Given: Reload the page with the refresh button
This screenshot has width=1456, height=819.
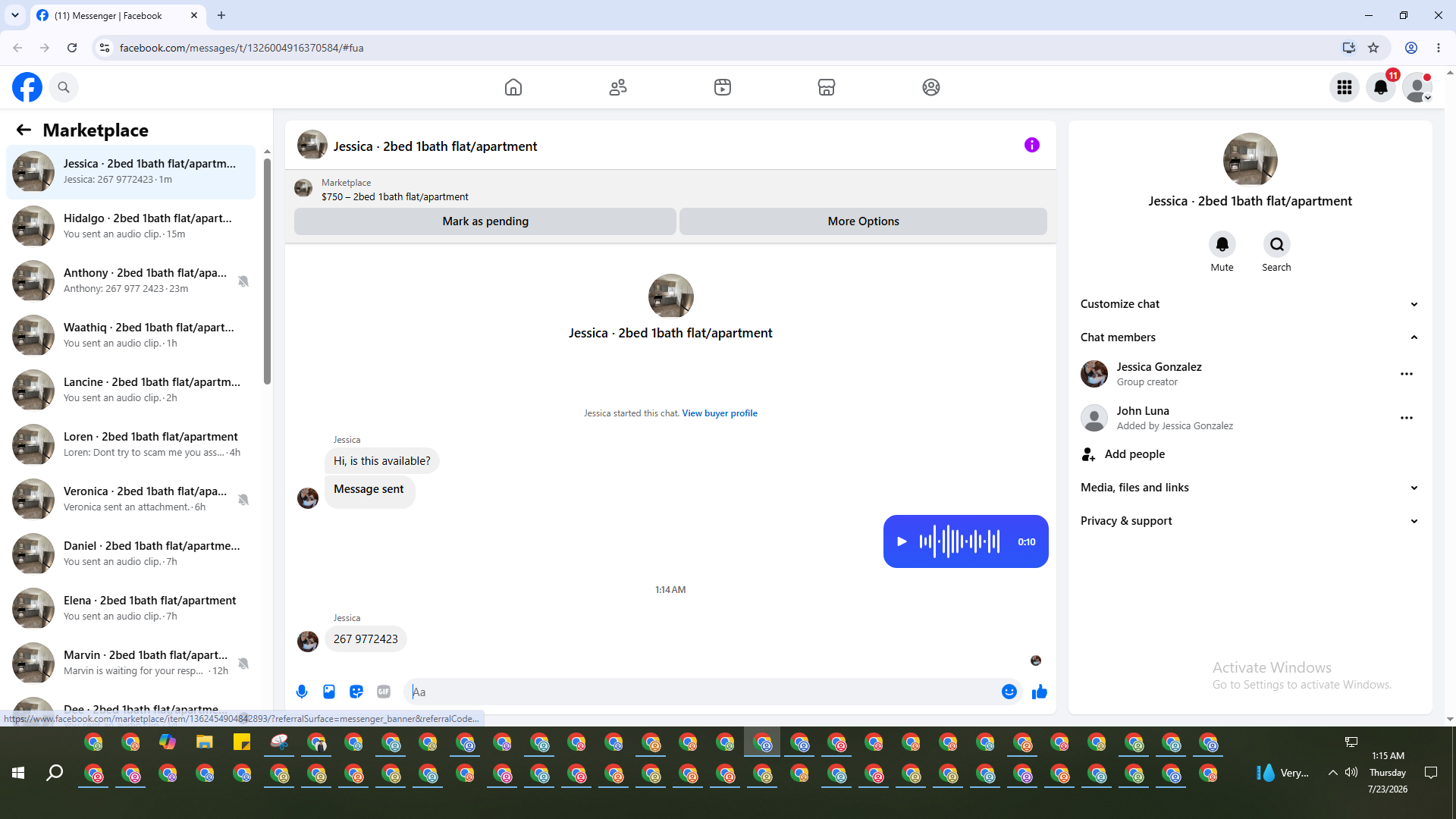Looking at the screenshot, I should point(72,48).
